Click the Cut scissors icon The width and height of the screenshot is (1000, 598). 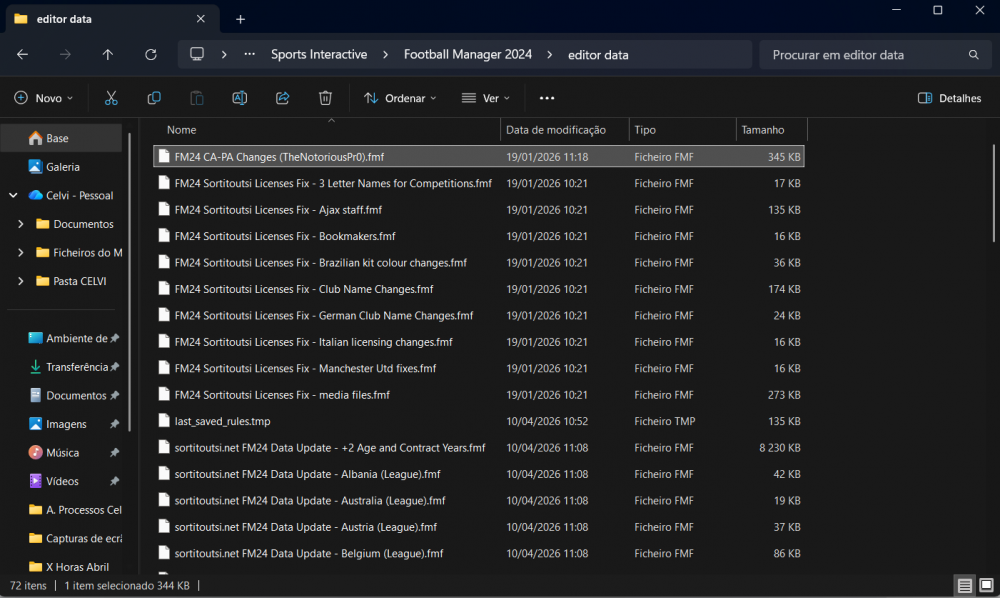coord(111,98)
